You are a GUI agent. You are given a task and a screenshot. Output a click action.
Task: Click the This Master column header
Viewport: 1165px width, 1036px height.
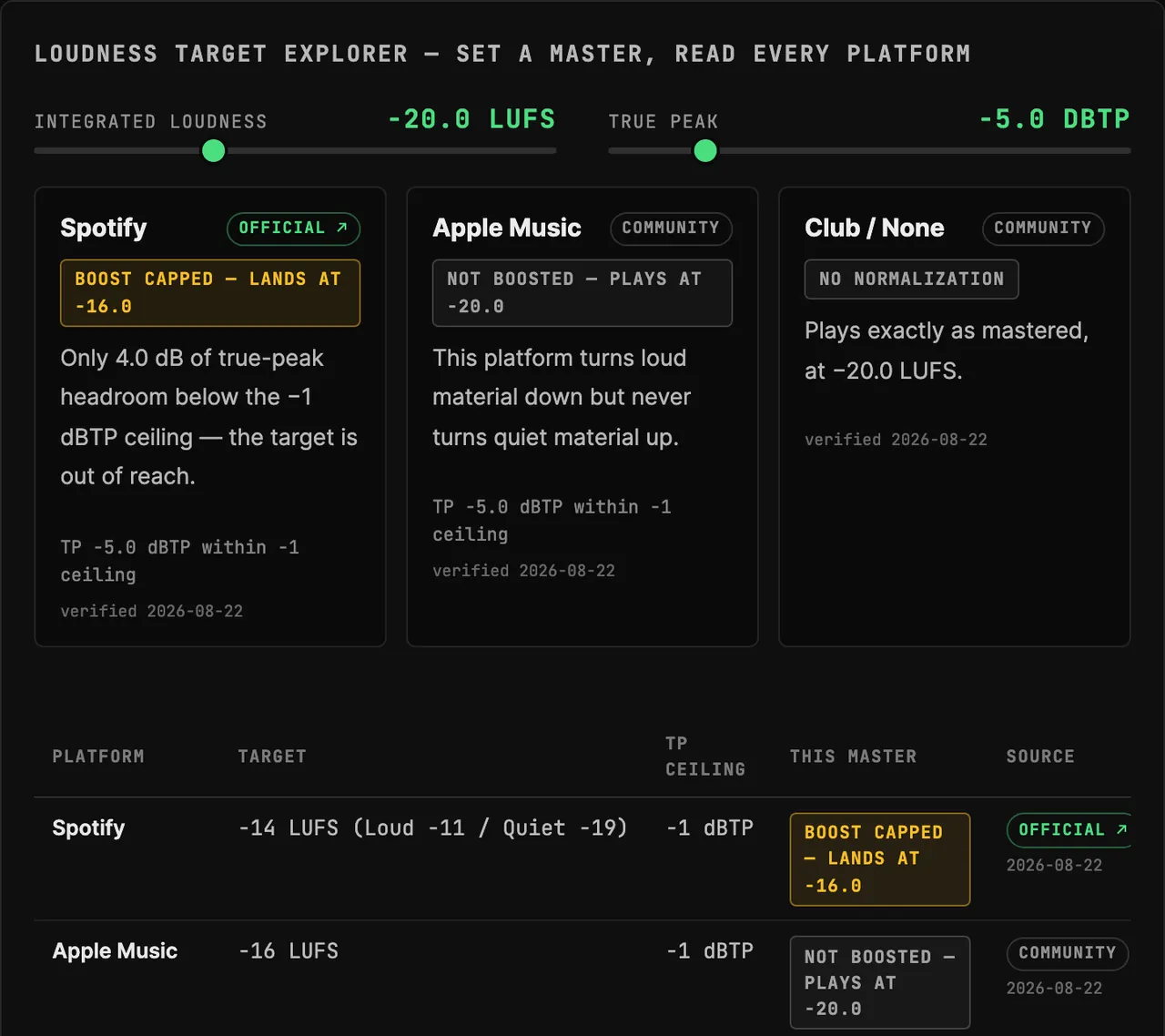click(x=854, y=757)
